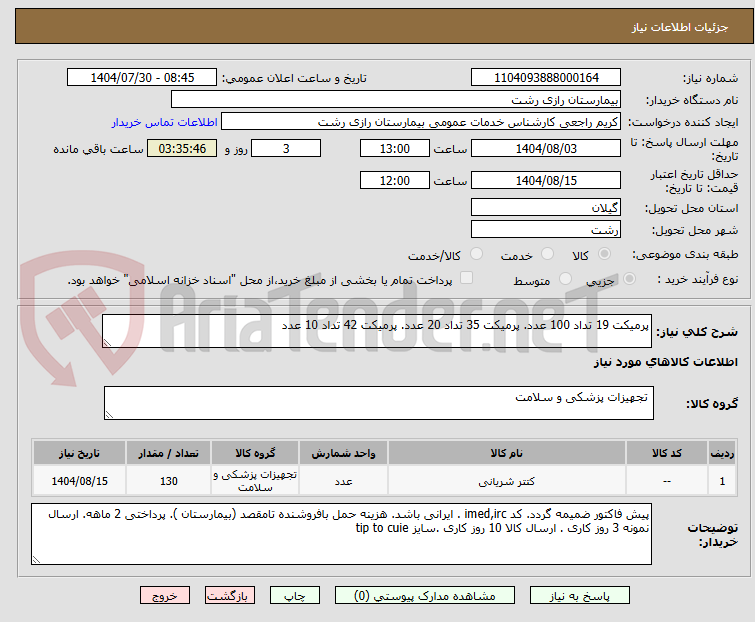Click the کد کالا column header

click(x=666, y=453)
